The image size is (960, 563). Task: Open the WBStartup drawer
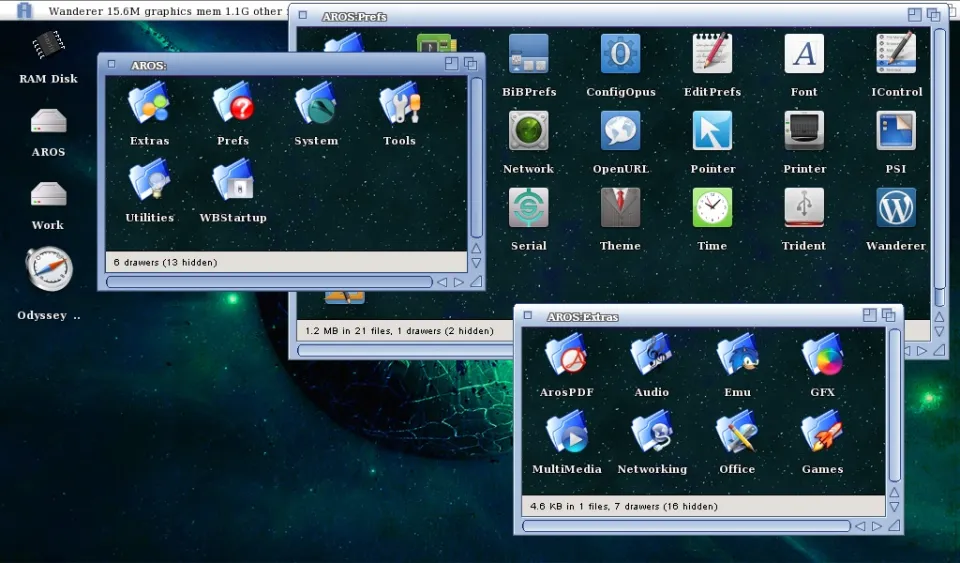(x=233, y=181)
